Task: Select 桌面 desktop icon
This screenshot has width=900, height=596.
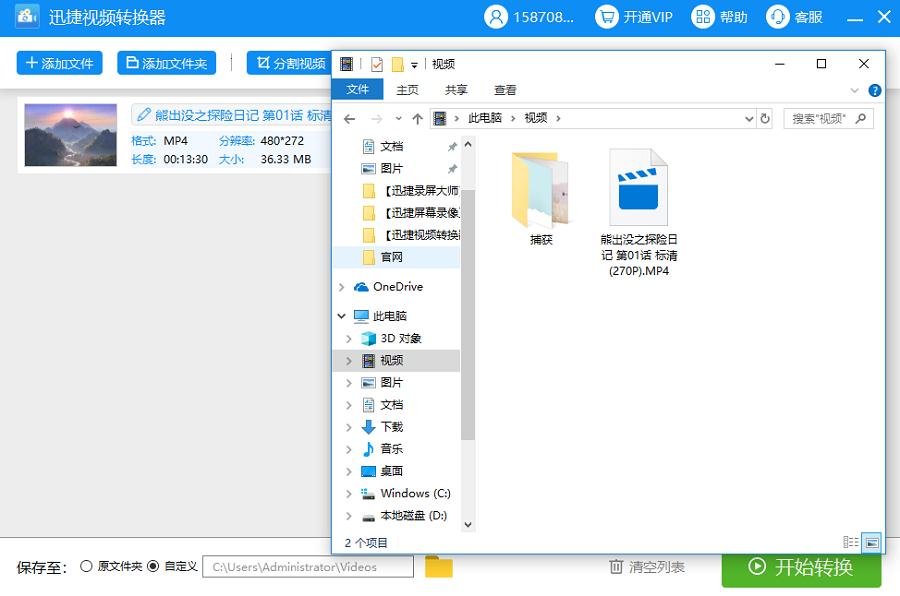Action: tap(368, 471)
